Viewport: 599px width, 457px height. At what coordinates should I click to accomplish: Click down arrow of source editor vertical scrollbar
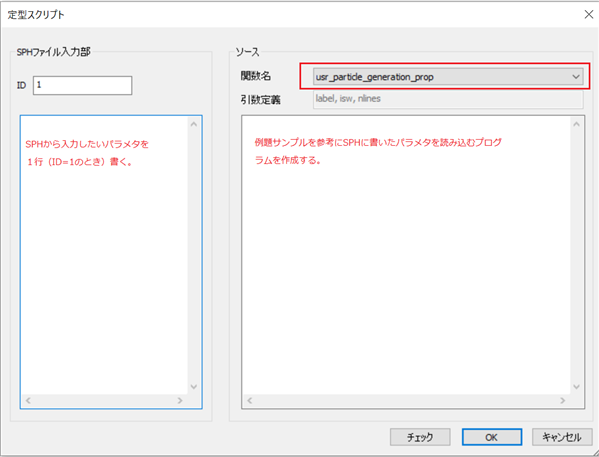coord(576,386)
